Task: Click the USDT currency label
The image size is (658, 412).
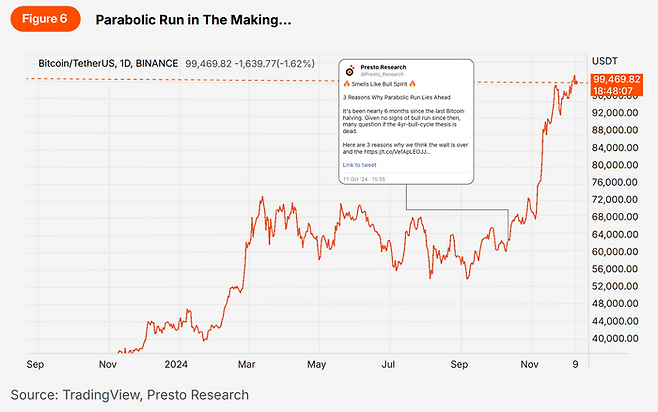Action: coord(606,60)
